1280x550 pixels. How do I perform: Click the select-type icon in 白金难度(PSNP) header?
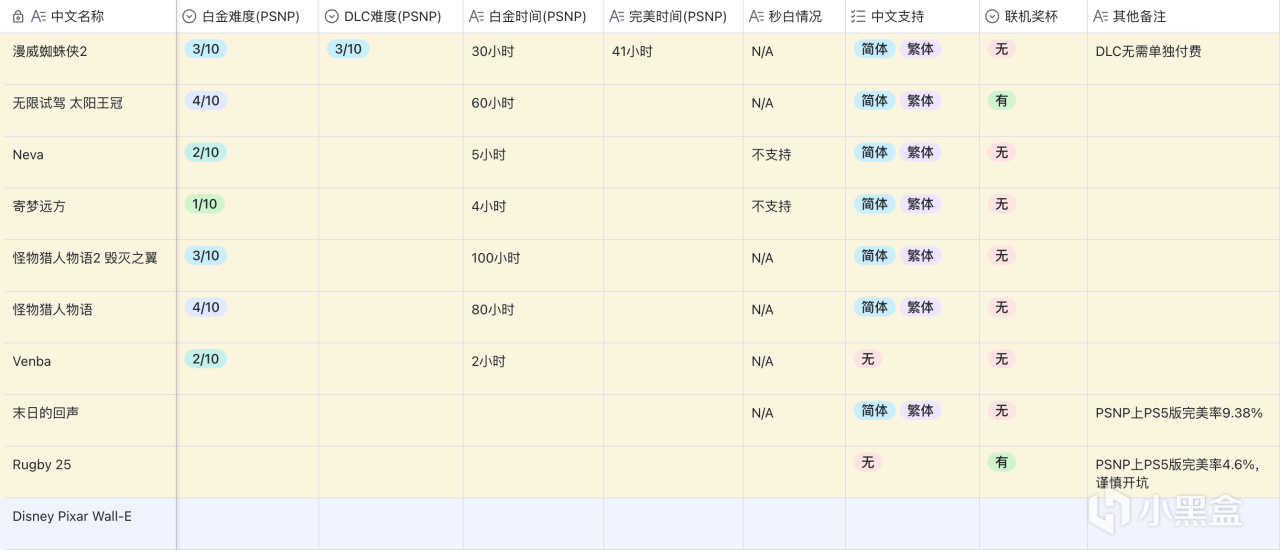pos(190,17)
